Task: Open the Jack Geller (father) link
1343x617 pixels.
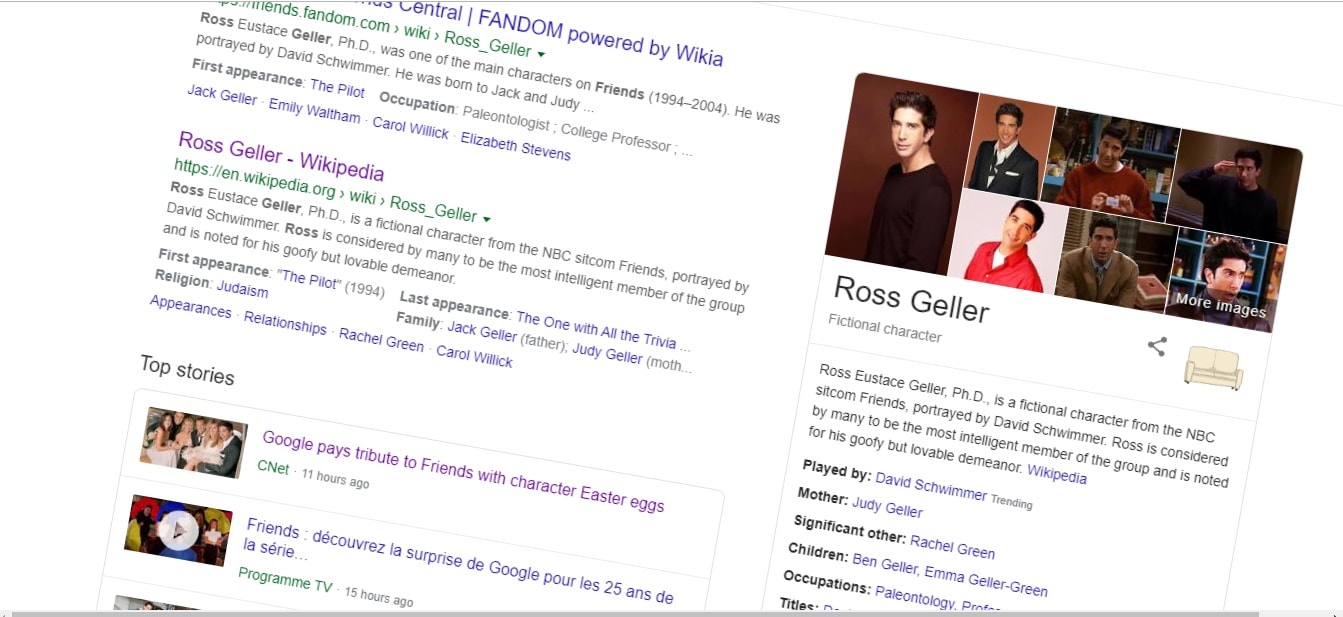Action: pos(482,333)
